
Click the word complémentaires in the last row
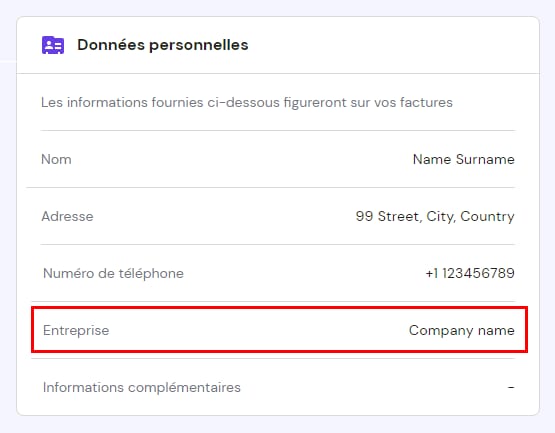[184, 387]
